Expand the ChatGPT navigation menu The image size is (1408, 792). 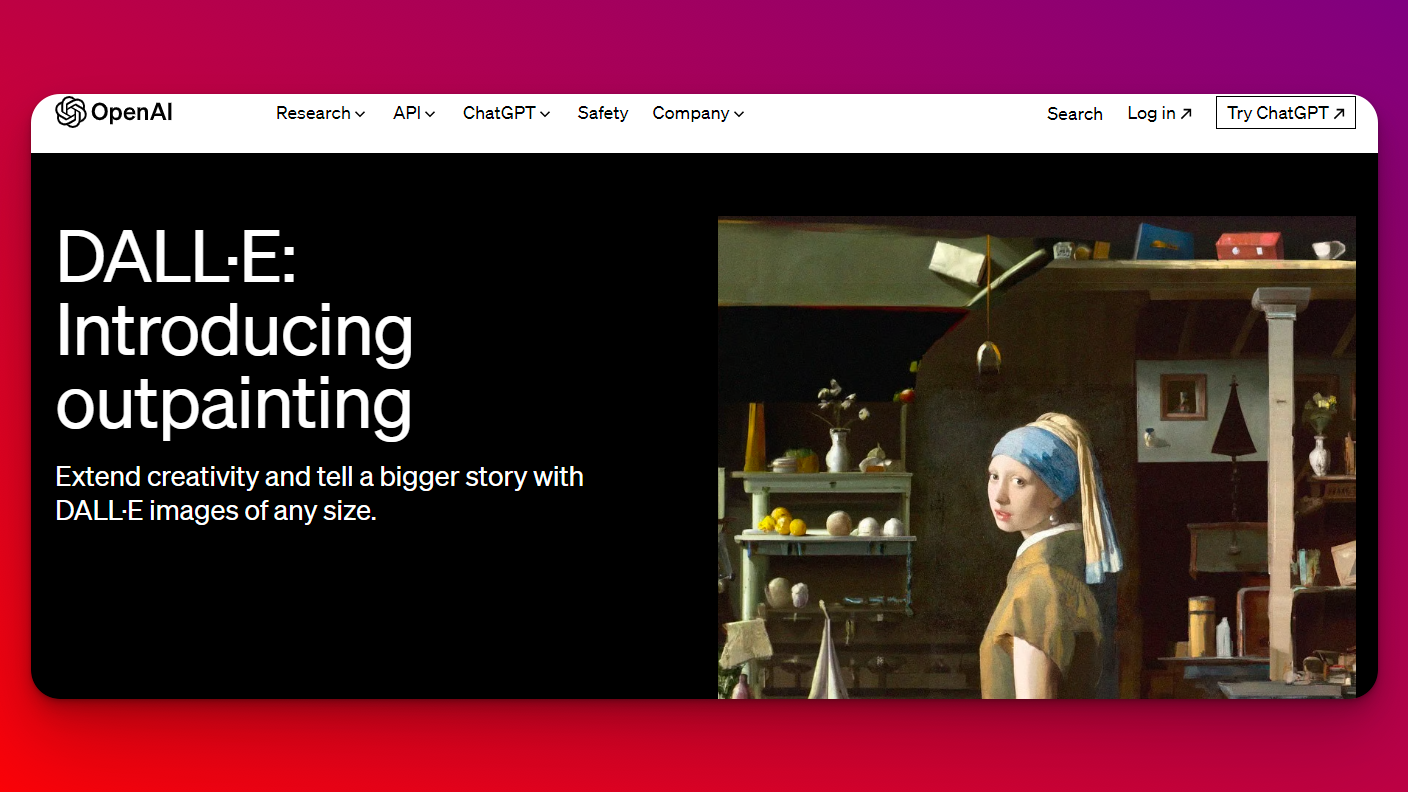(507, 113)
